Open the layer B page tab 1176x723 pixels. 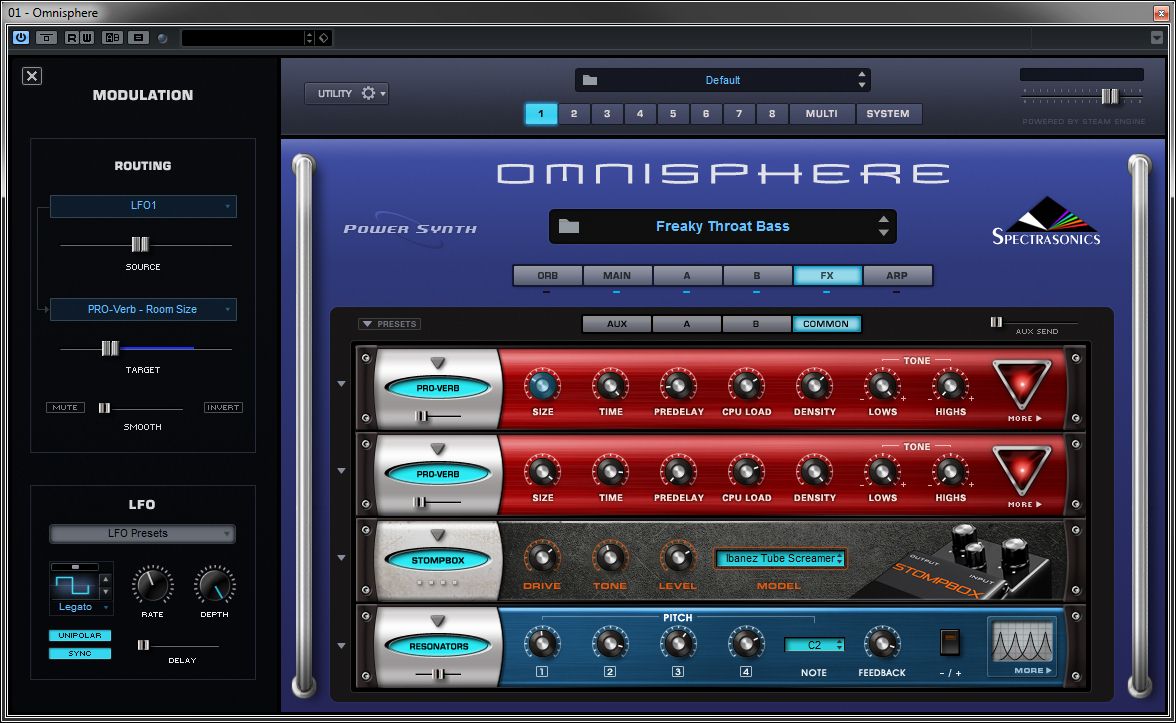(757, 275)
